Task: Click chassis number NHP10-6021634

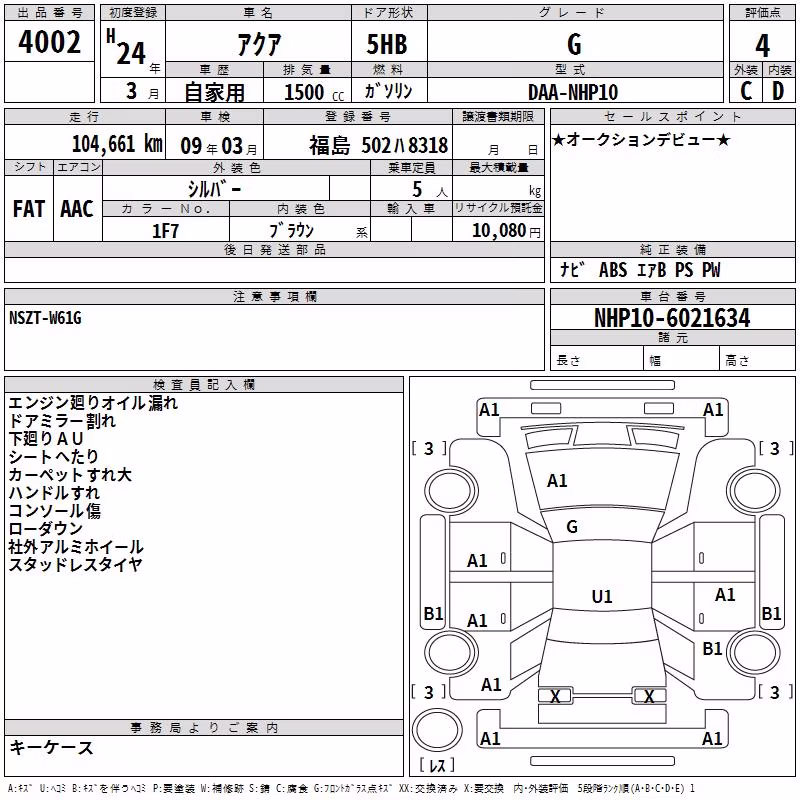Action: (672, 318)
